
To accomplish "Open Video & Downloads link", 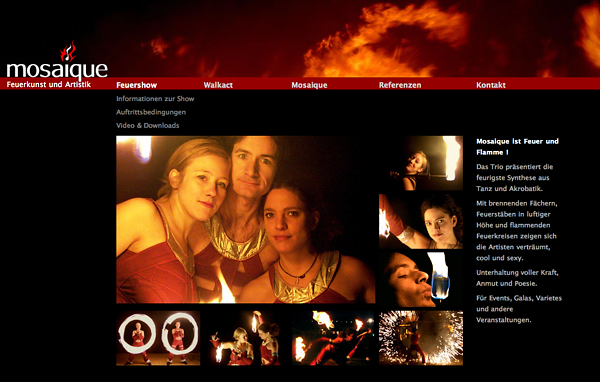I will (x=147, y=126).
